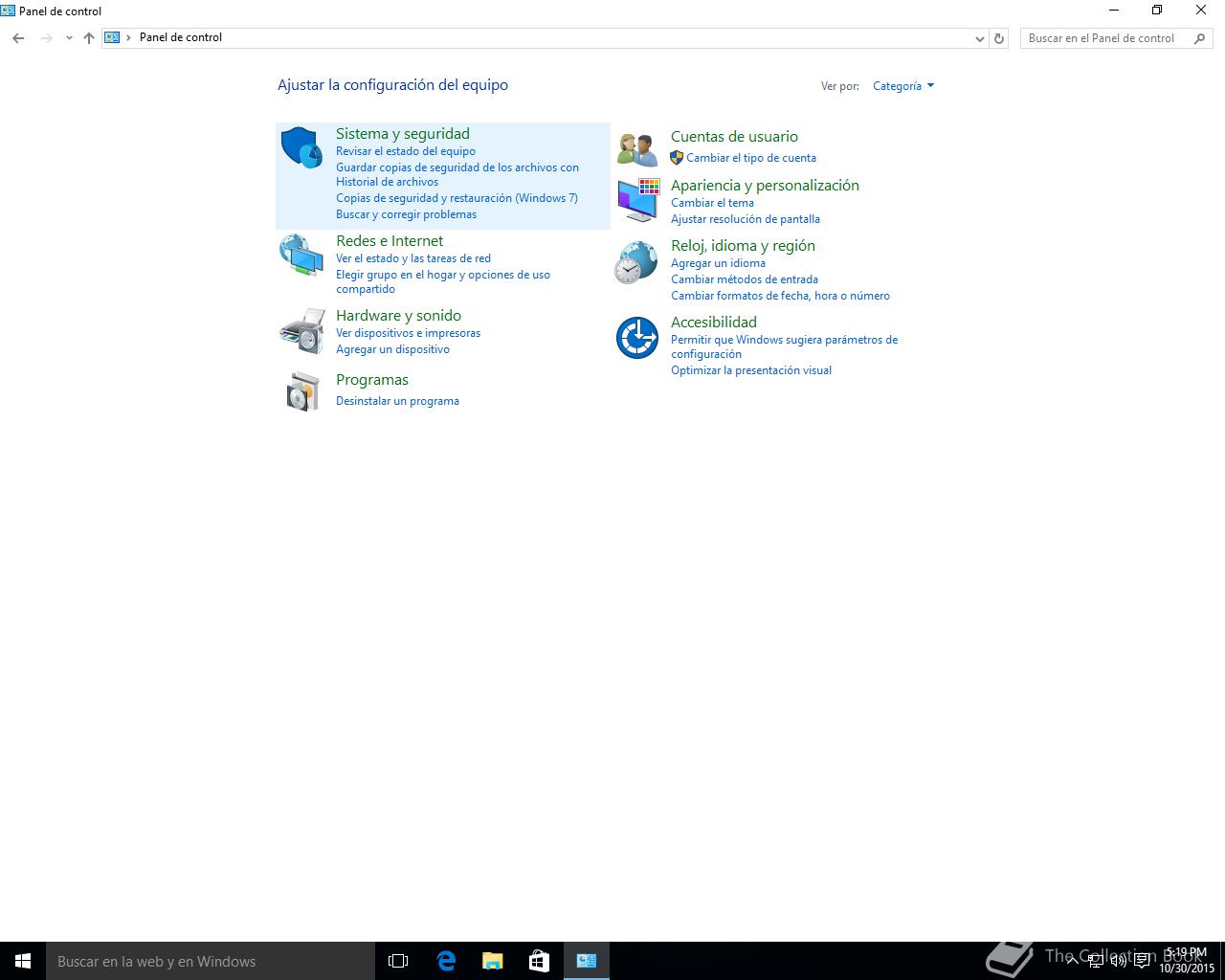
Task: Click Revisar el estado del equipo
Action: [406, 151]
